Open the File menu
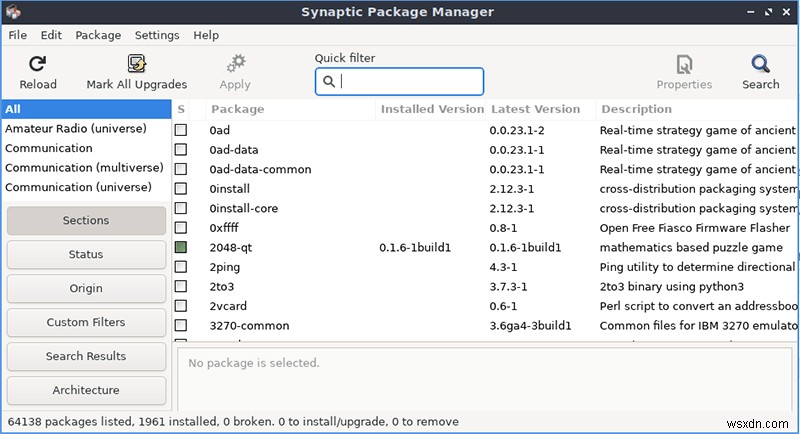 click(17, 35)
